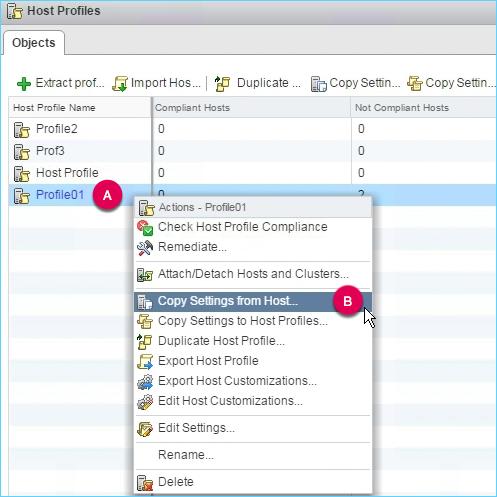Click the green plus Extract profile icon

24,84
